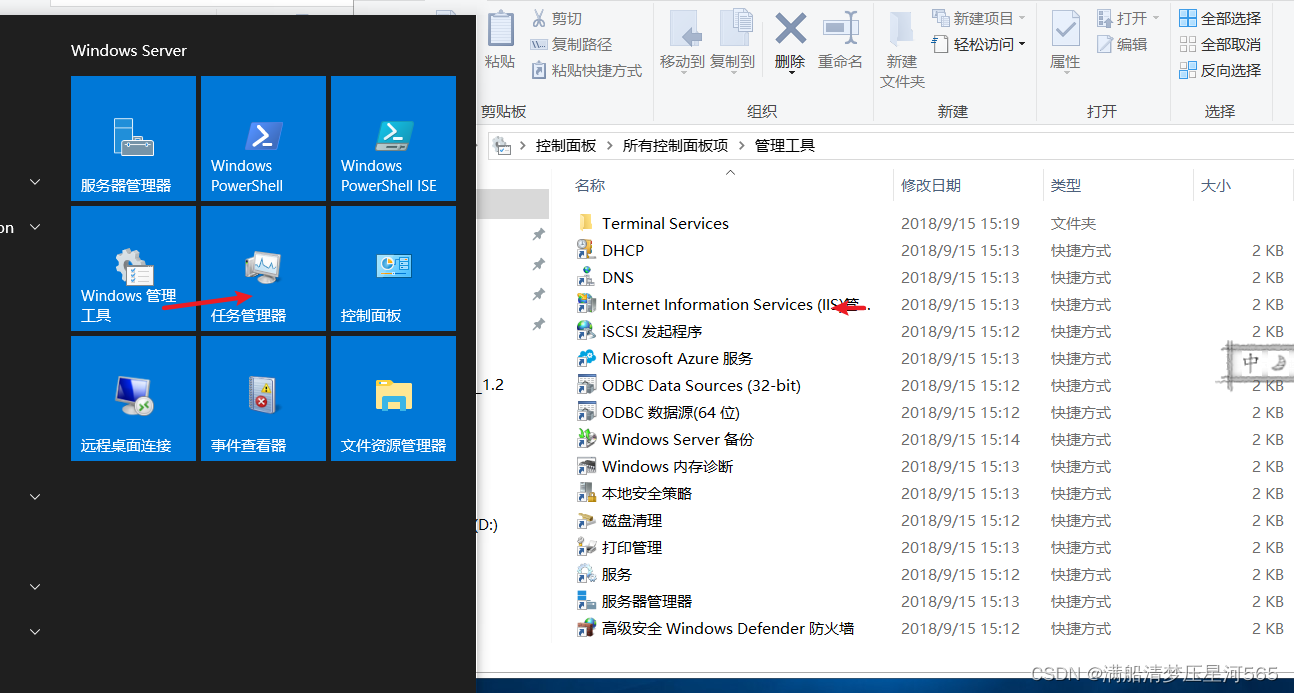
Task: Click the red X 删除 icon
Action: (790, 28)
